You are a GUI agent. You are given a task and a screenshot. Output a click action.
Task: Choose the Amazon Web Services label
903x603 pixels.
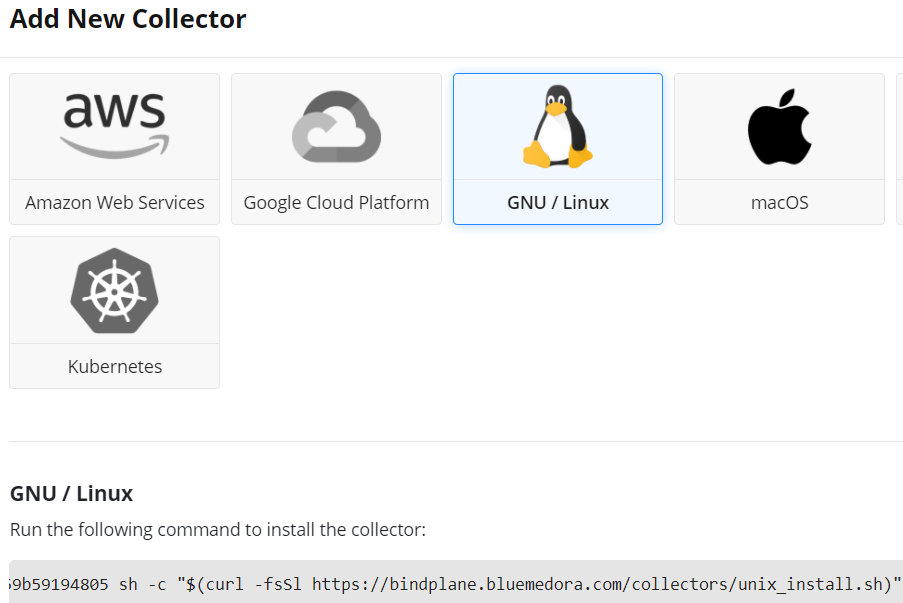(x=115, y=203)
